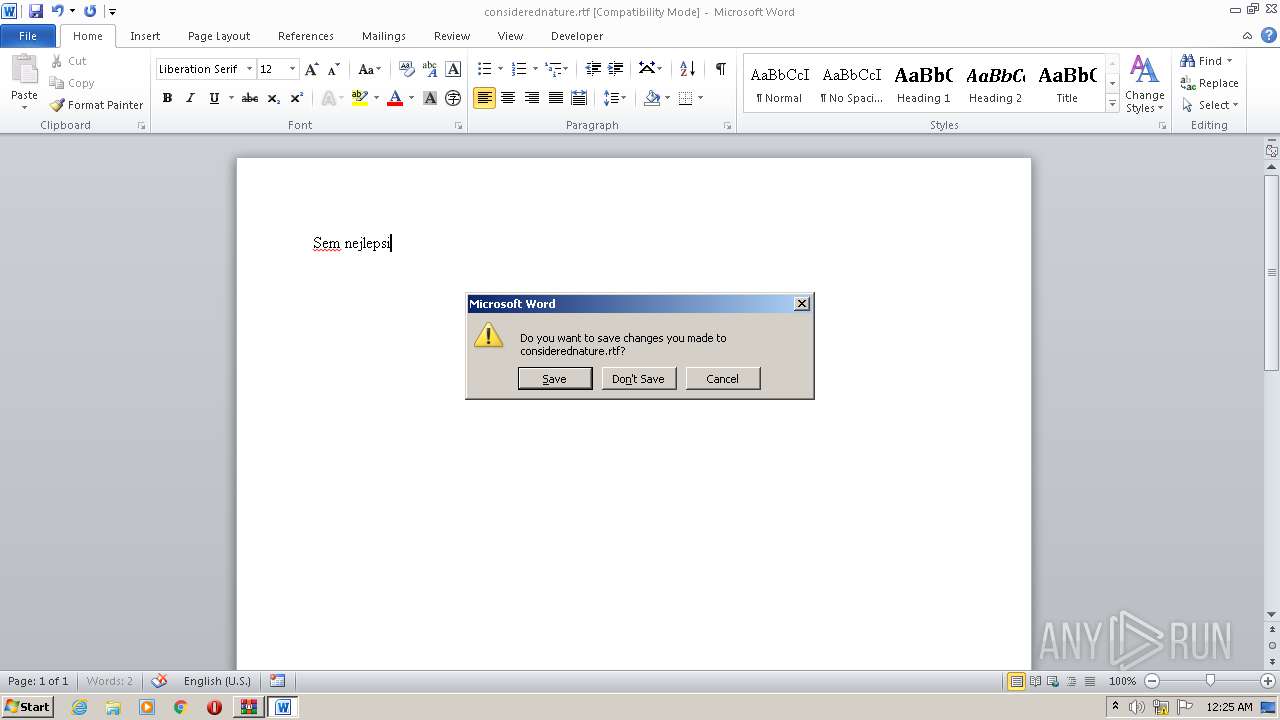Screen dimensions: 1280x720
Task: Switch to the Insert tab
Action: pyautogui.click(x=145, y=36)
